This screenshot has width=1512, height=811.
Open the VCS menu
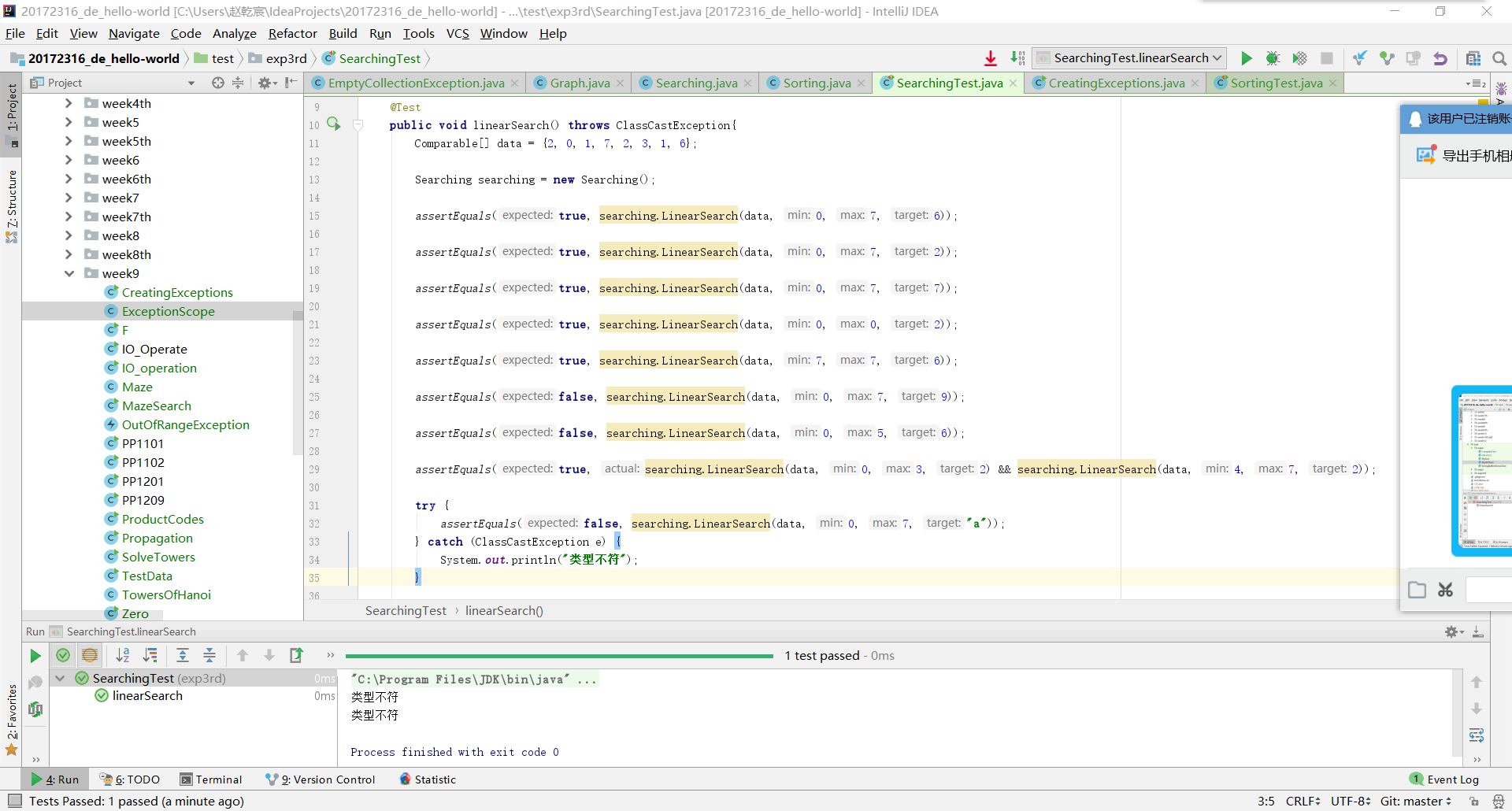click(457, 33)
